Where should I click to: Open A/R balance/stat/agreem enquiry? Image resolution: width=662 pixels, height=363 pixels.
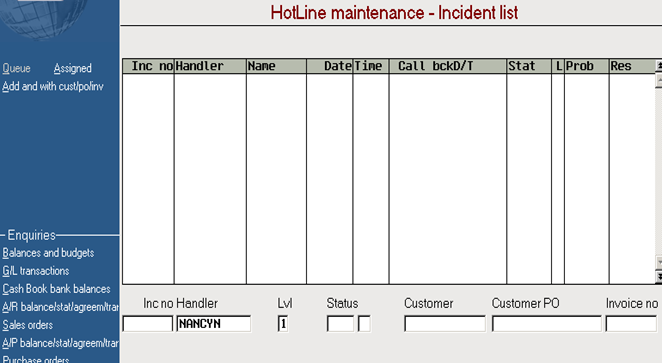[60, 307]
